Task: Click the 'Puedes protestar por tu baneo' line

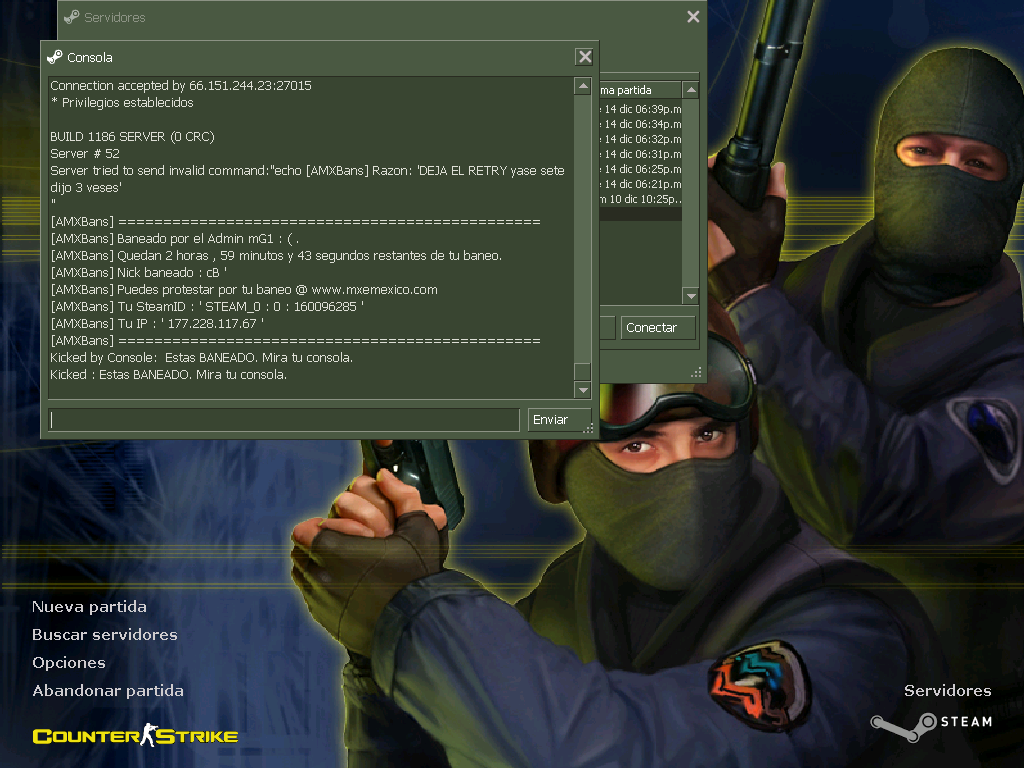Action: coord(244,289)
